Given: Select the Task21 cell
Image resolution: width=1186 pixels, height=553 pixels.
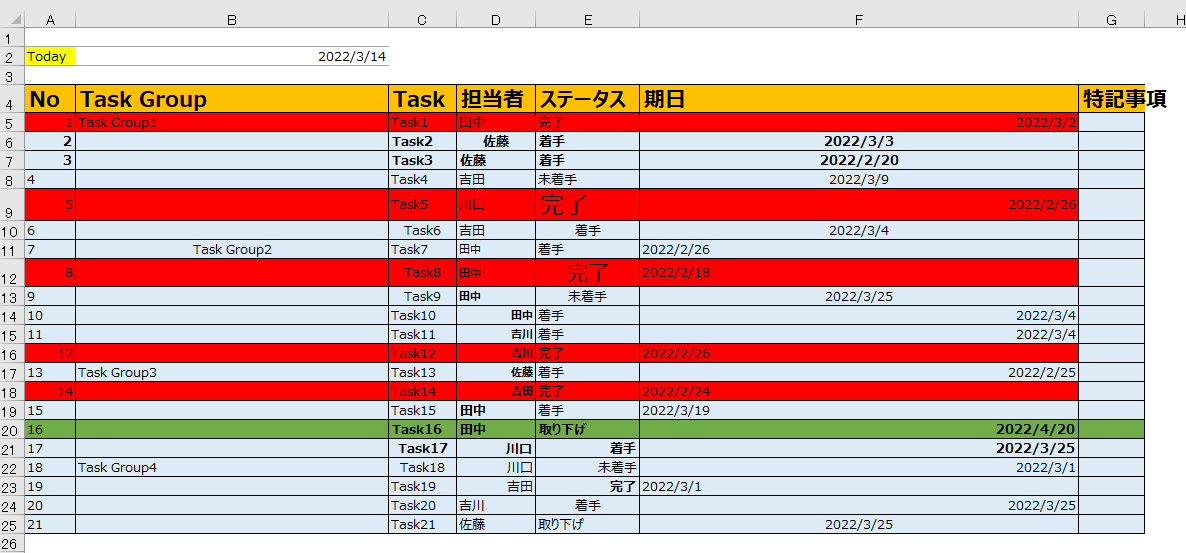Looking at the screenshot, I should (x=422, y=524).
